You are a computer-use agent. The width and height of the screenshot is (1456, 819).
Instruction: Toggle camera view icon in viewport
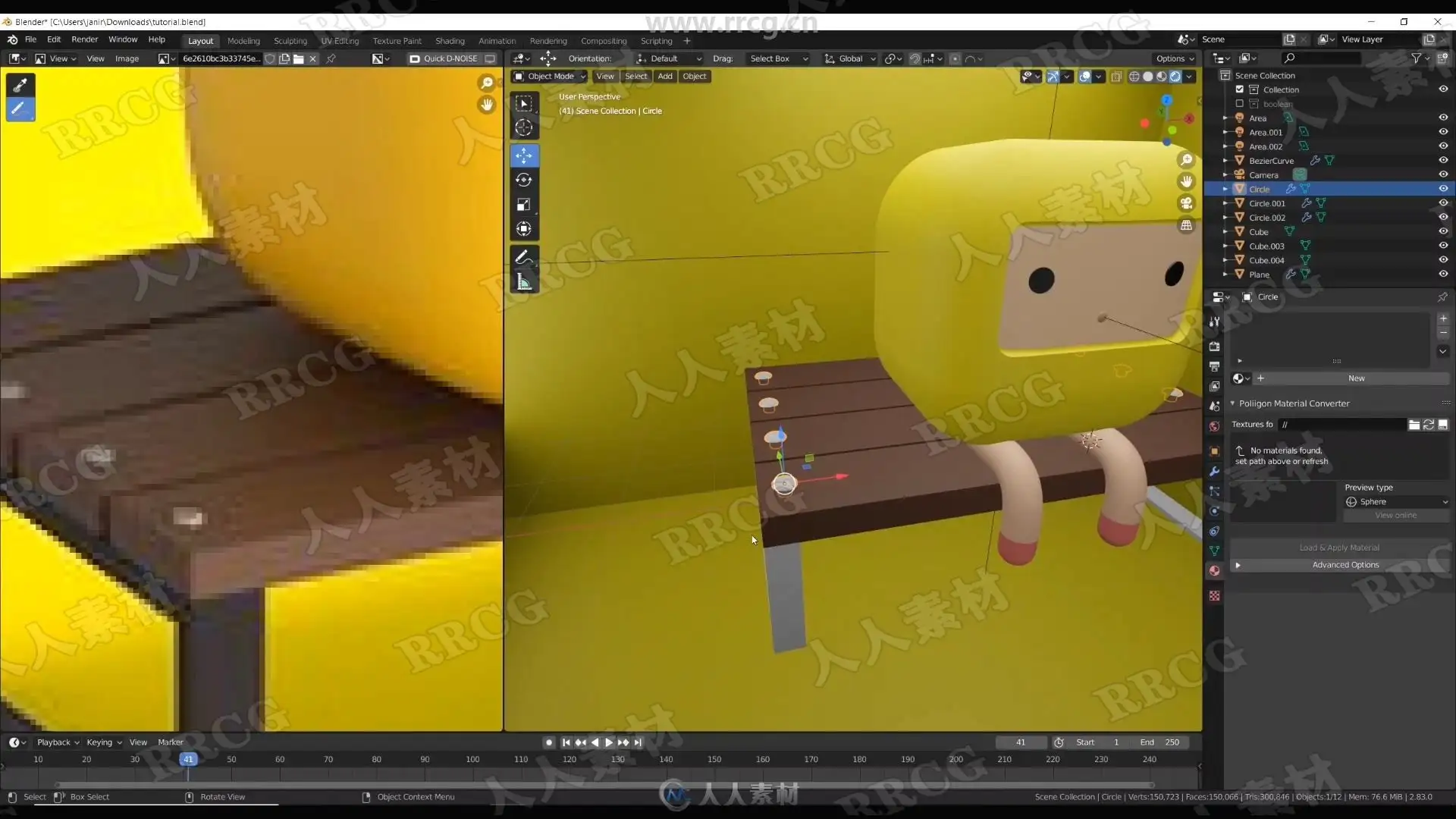click(x=1186, y=203)
